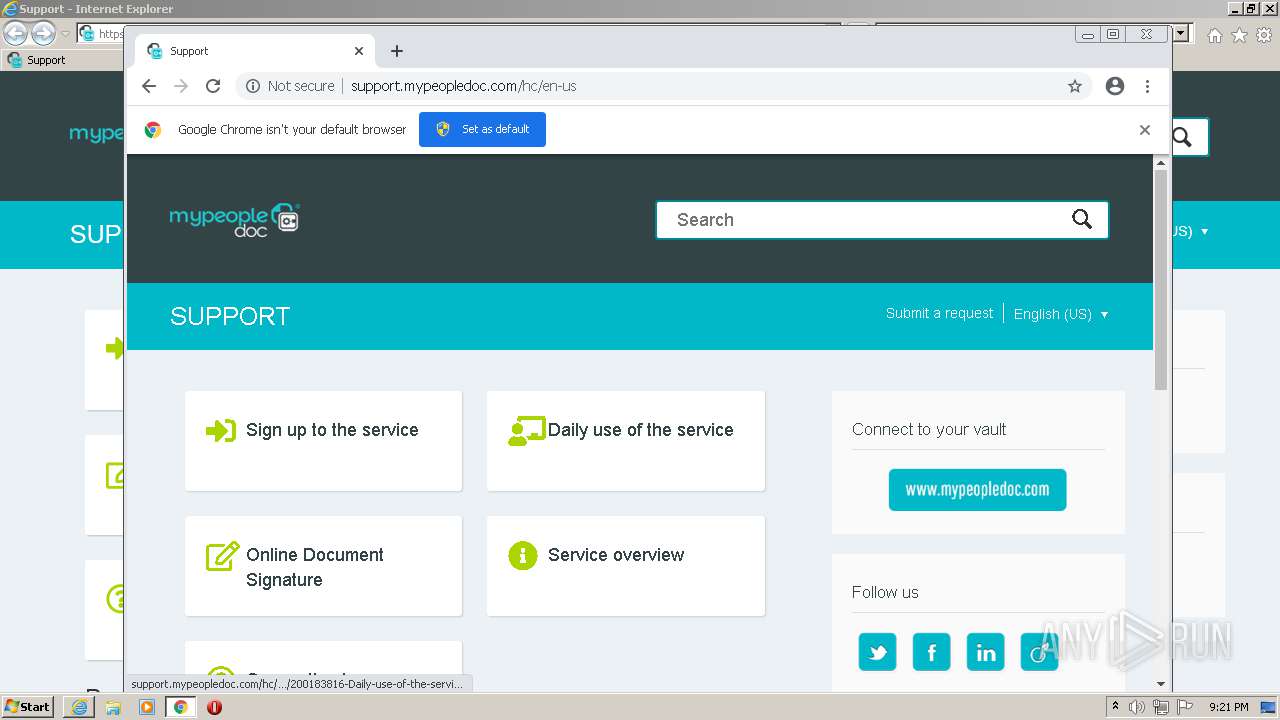
Task: Open the Facebook follow icon
Action: (x=931, y=652)
